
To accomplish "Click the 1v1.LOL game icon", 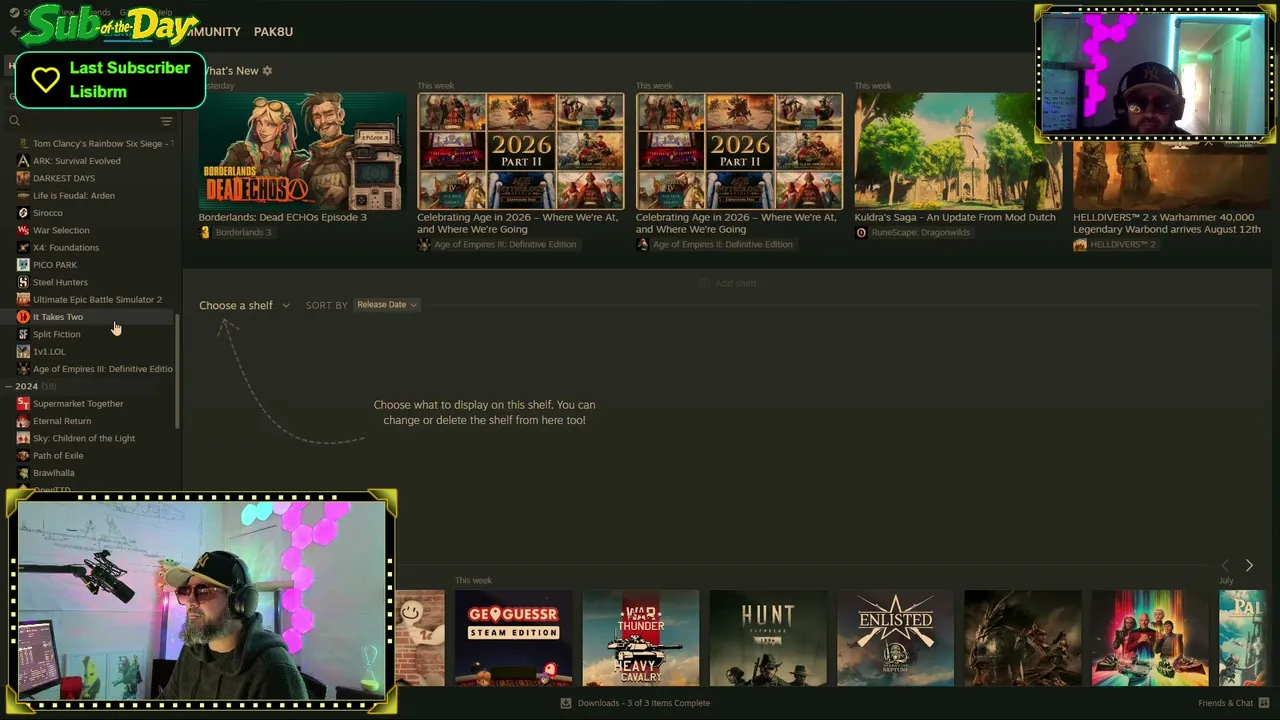I will point(23,352).
